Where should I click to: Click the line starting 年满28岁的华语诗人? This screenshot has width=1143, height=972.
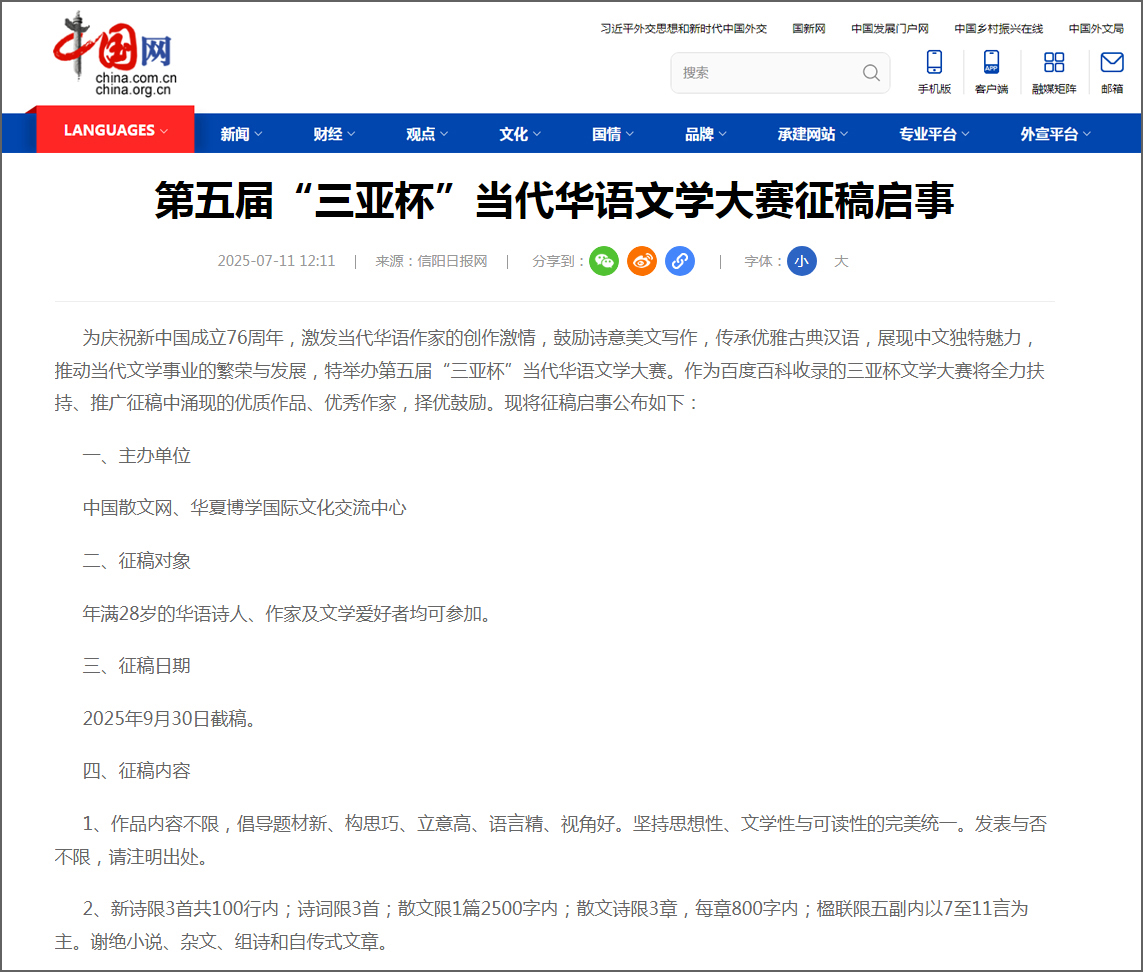286,614
